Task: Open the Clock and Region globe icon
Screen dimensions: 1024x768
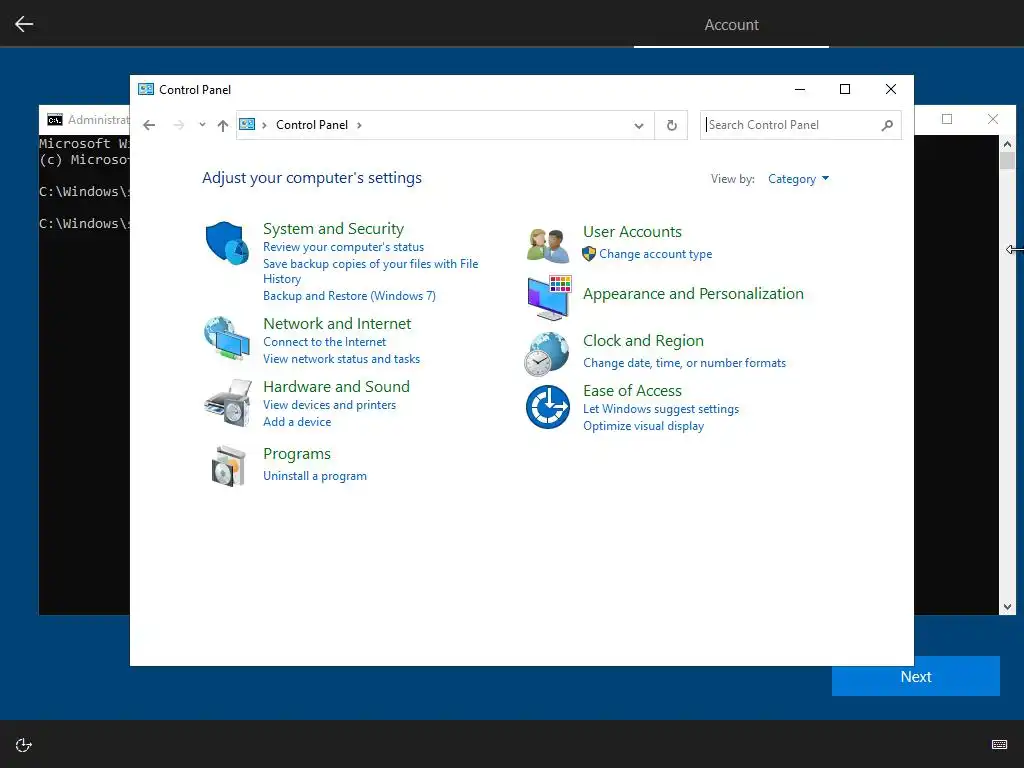Action: pyautogui.click(x=547, y=354)
